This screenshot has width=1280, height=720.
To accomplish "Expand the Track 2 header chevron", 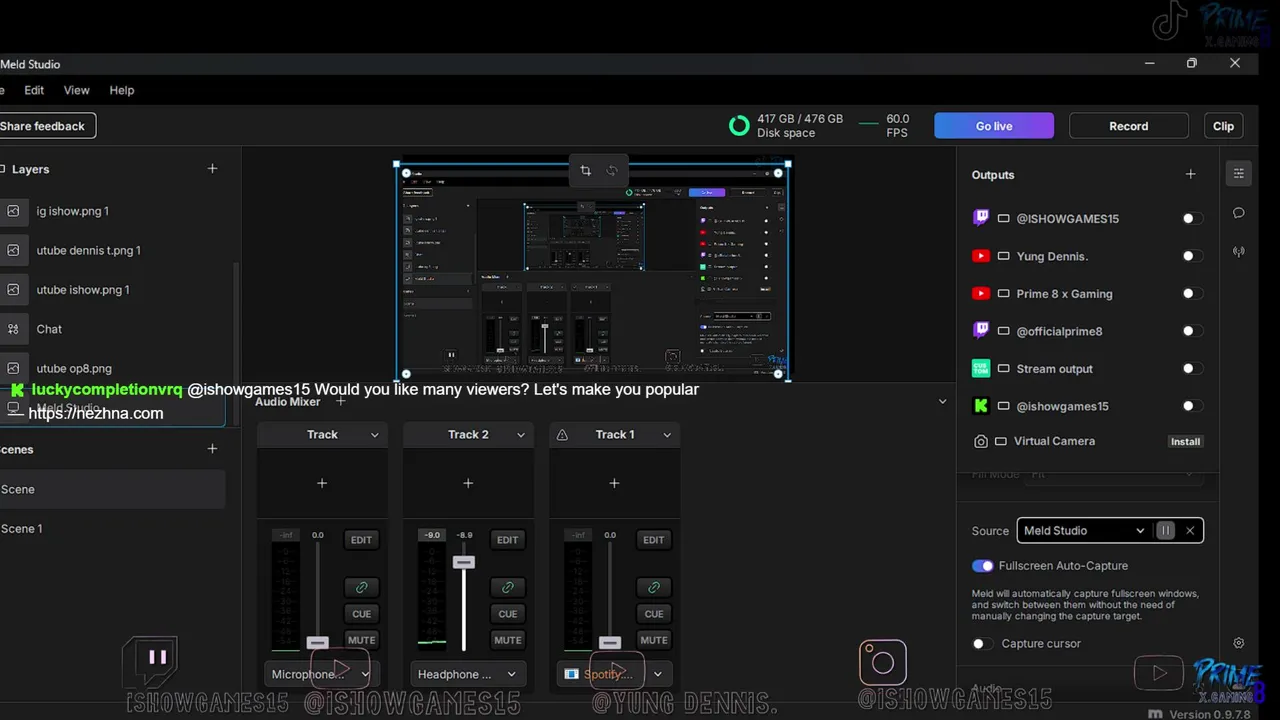I will pyautogui.click(x=521, y=434).
